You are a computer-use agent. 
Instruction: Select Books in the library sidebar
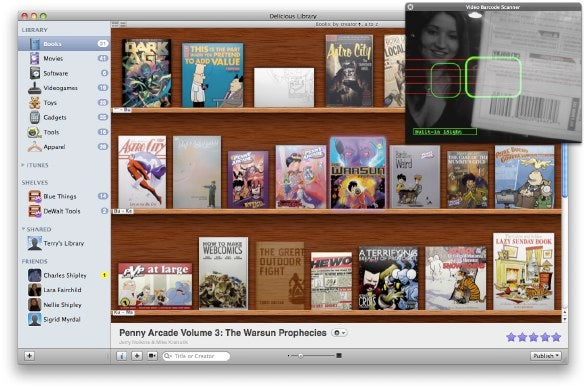pyautogui.click(x=64, y=44)
